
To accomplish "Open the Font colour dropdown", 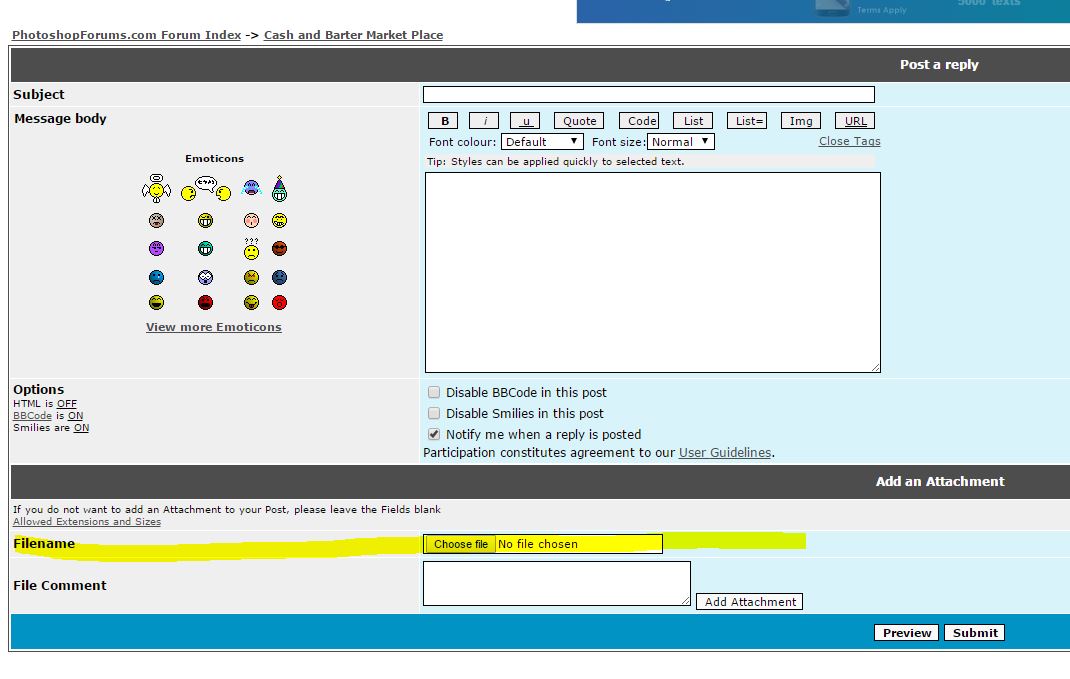I will point(542,142).
